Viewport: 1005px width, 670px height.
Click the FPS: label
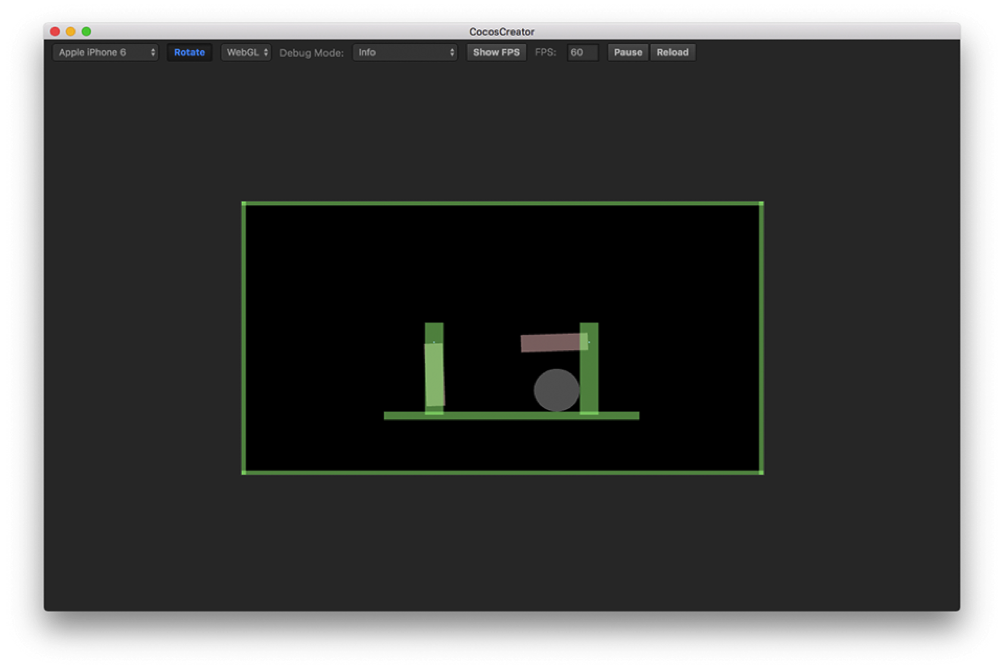coord(545,53)
